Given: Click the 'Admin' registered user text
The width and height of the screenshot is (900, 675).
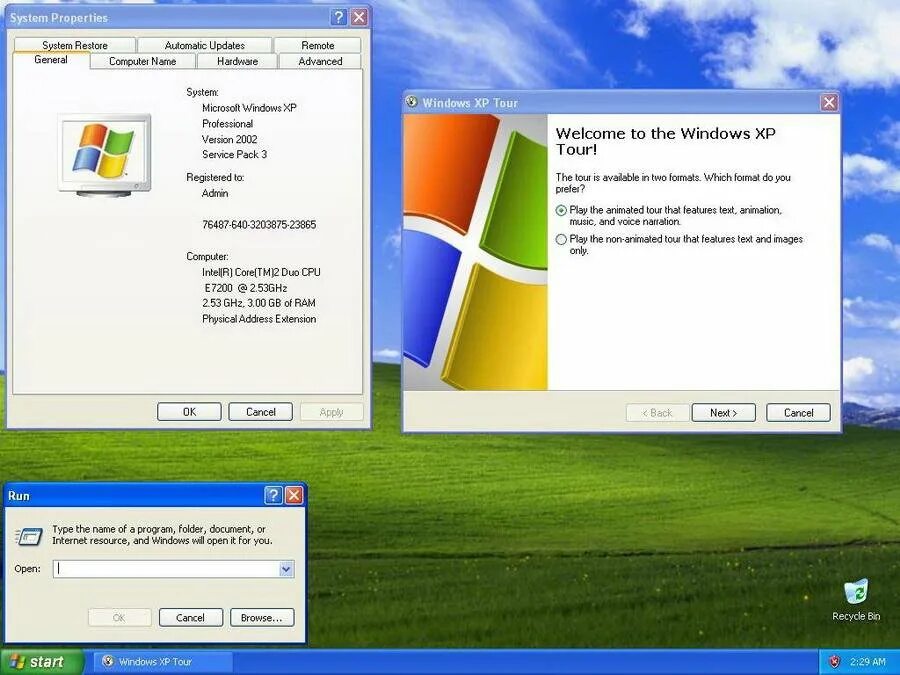Looking at the screenshot, I should (x=215, y=193).
